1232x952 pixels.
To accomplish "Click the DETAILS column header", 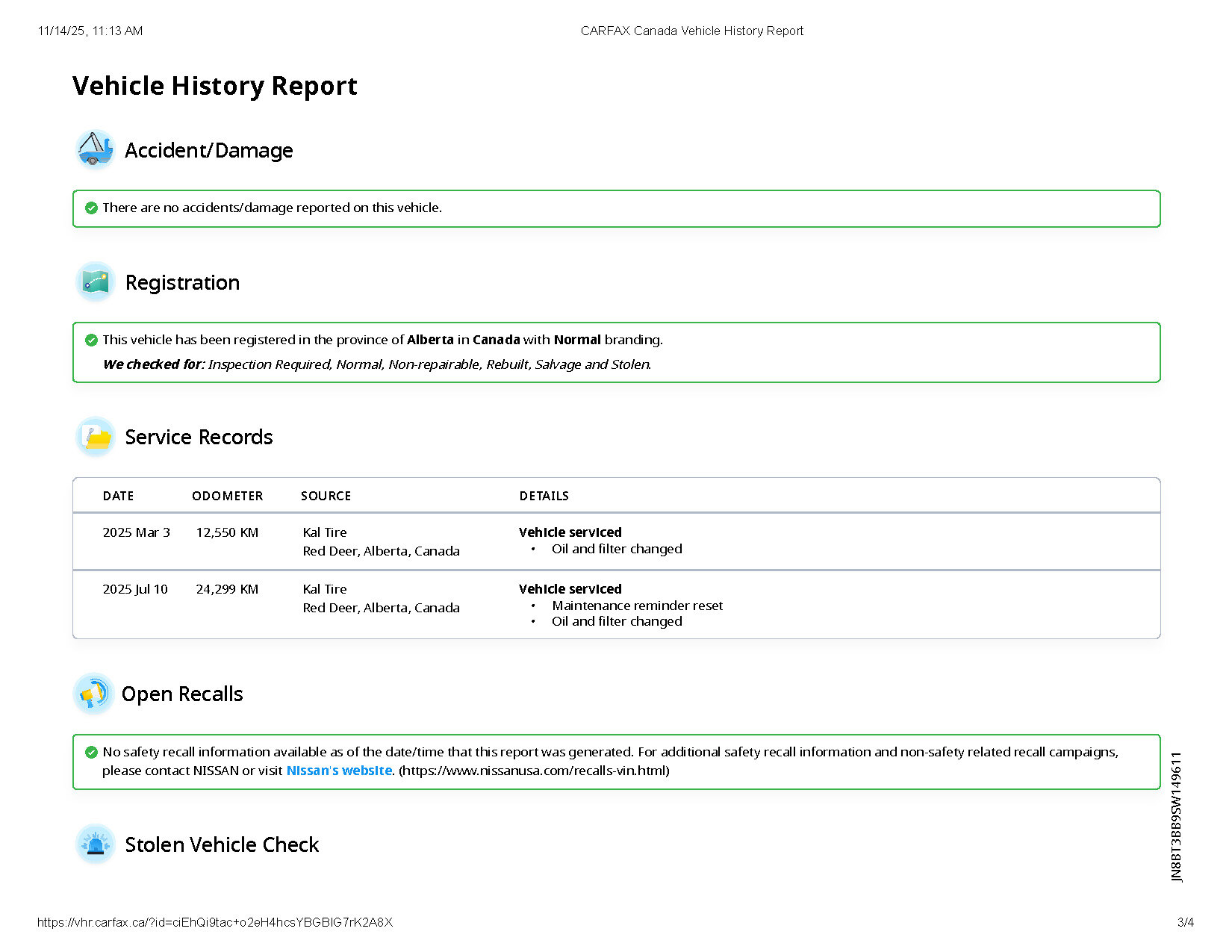I will pyautogui.click(x=544, y=496).
